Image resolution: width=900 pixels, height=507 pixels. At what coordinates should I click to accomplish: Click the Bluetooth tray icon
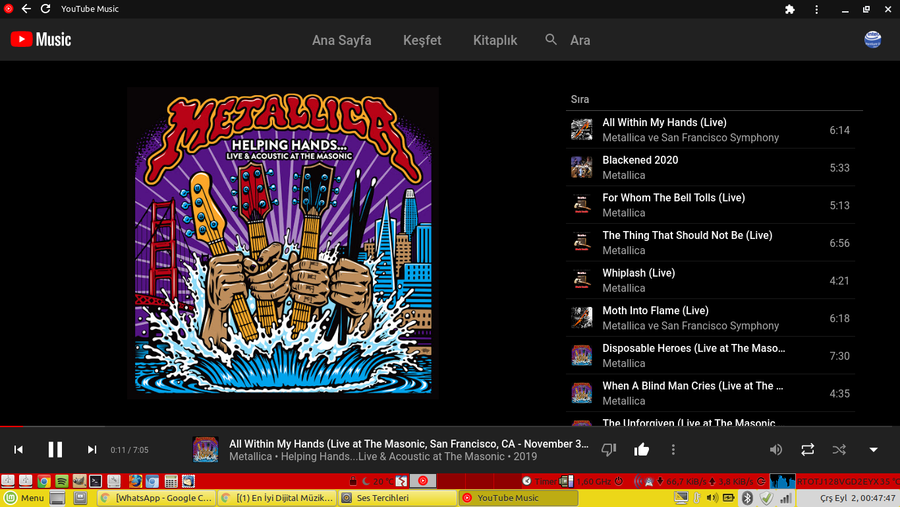point(747,498)
